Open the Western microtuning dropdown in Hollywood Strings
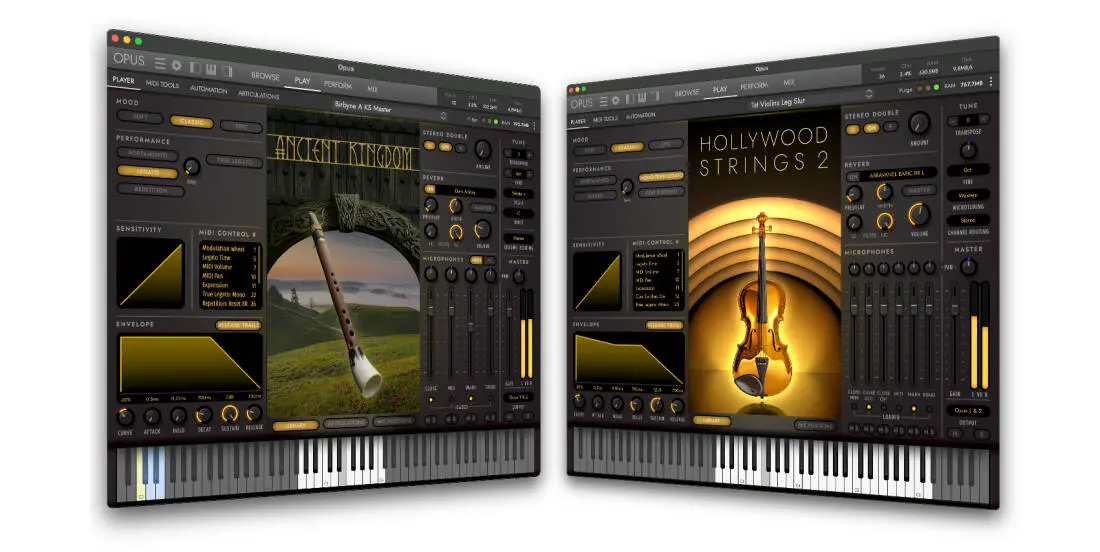Viewport: 1100px width, 552px height. click(x=968, y=195)
